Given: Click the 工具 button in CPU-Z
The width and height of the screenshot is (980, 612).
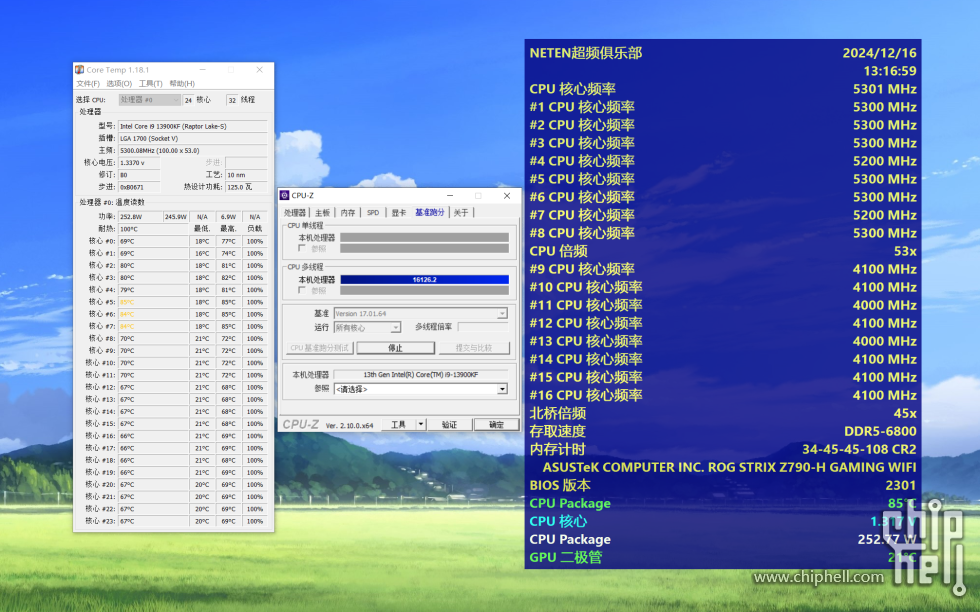Looking at the screenshot, I should click(399, 424).
